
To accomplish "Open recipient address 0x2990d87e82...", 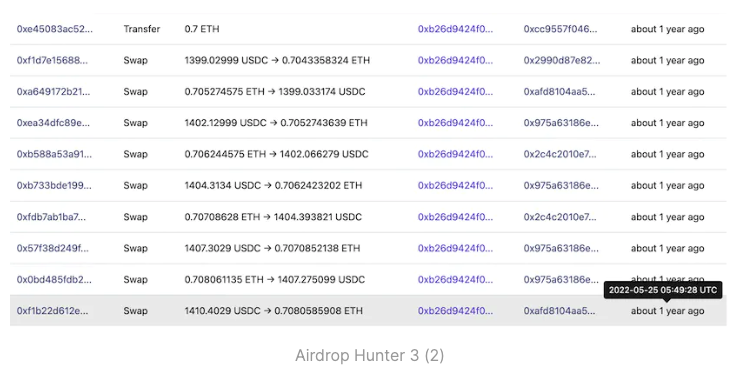I will [x=562, y=61].
